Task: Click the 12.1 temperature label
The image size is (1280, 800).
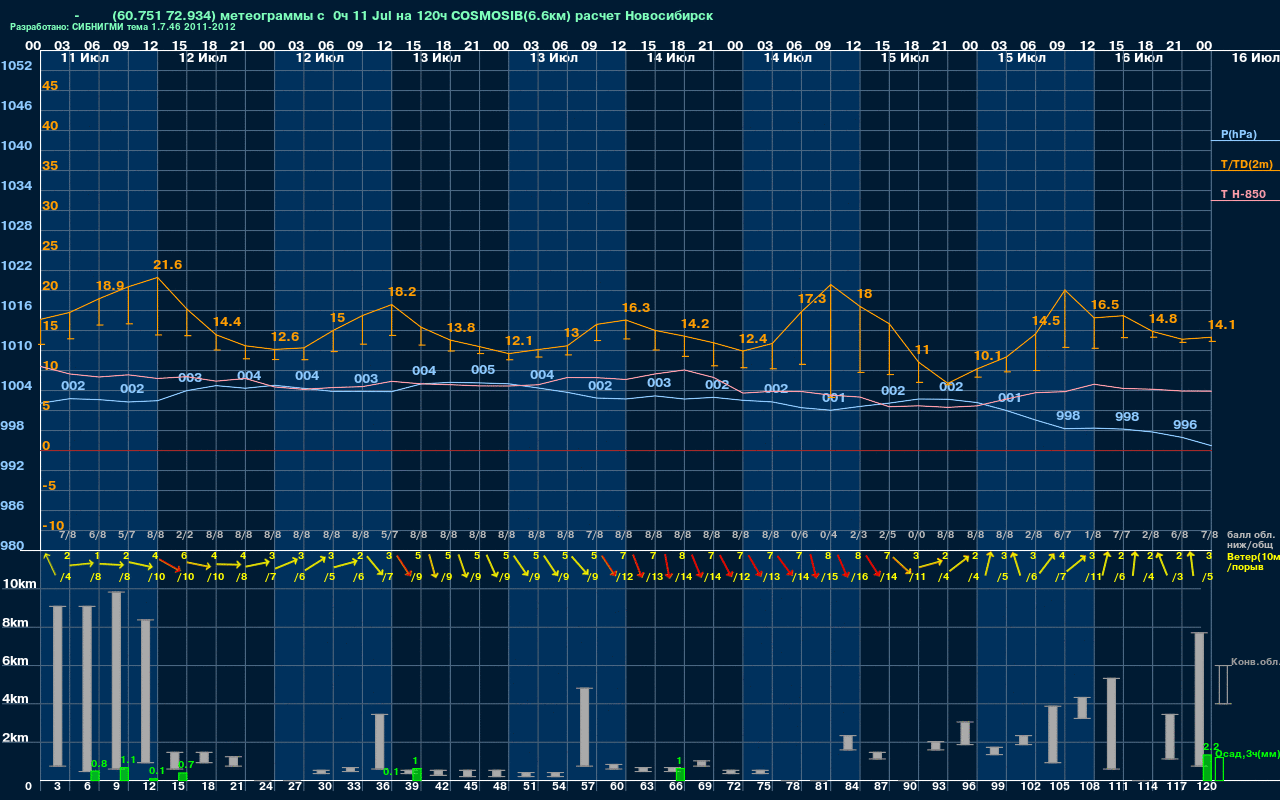Action: point(519,341)
